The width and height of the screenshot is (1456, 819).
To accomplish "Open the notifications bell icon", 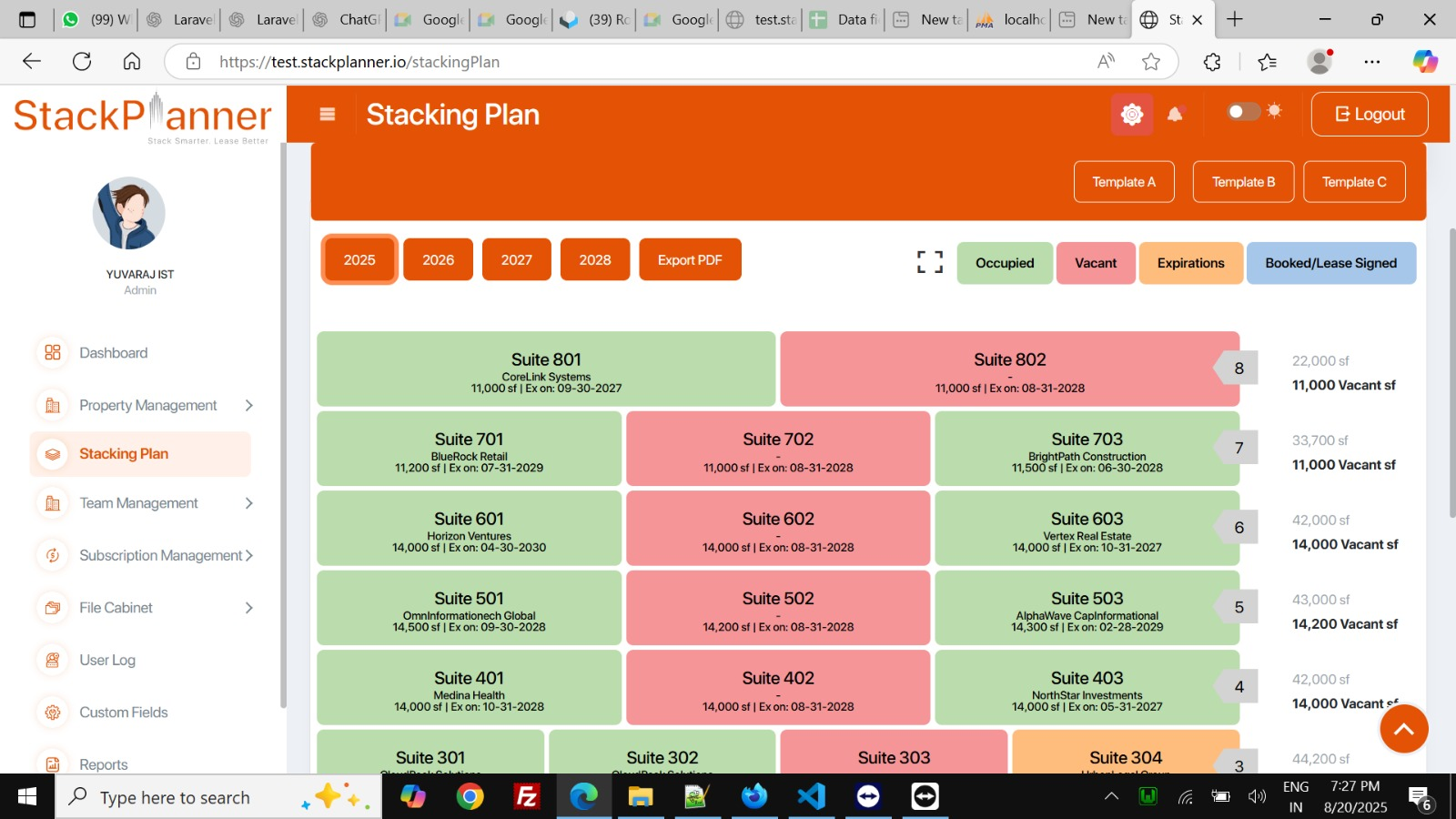I will coord(1175,115).
